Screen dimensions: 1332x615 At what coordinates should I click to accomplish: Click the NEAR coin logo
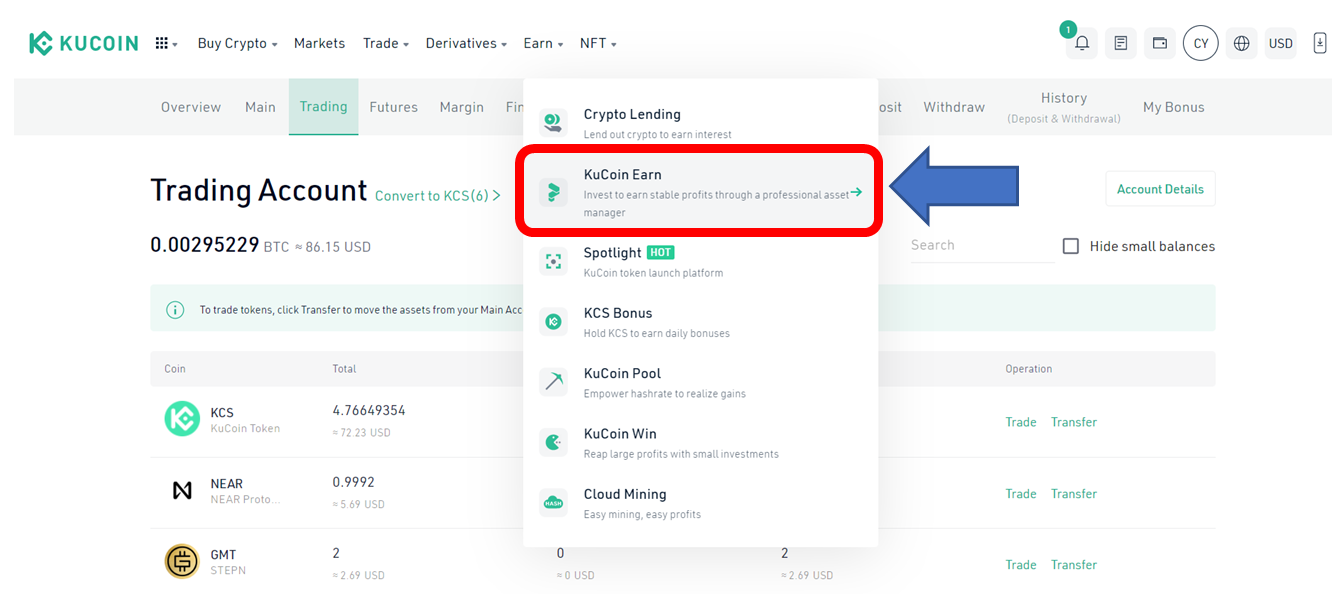[182, 490]
